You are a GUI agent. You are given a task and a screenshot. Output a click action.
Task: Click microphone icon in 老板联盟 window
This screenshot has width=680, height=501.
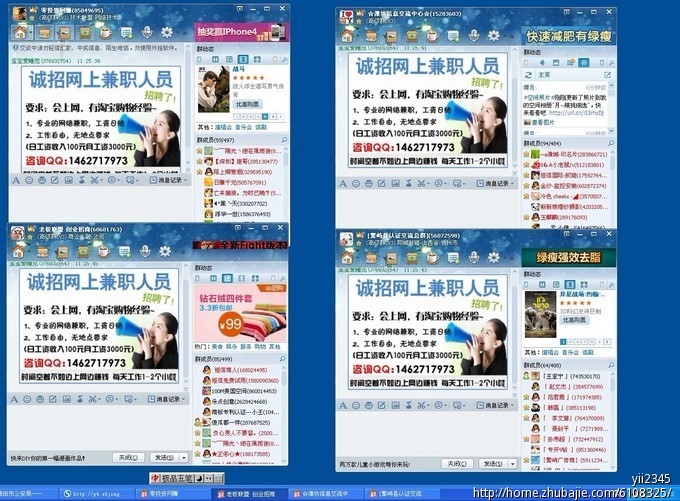pos(145,251)
